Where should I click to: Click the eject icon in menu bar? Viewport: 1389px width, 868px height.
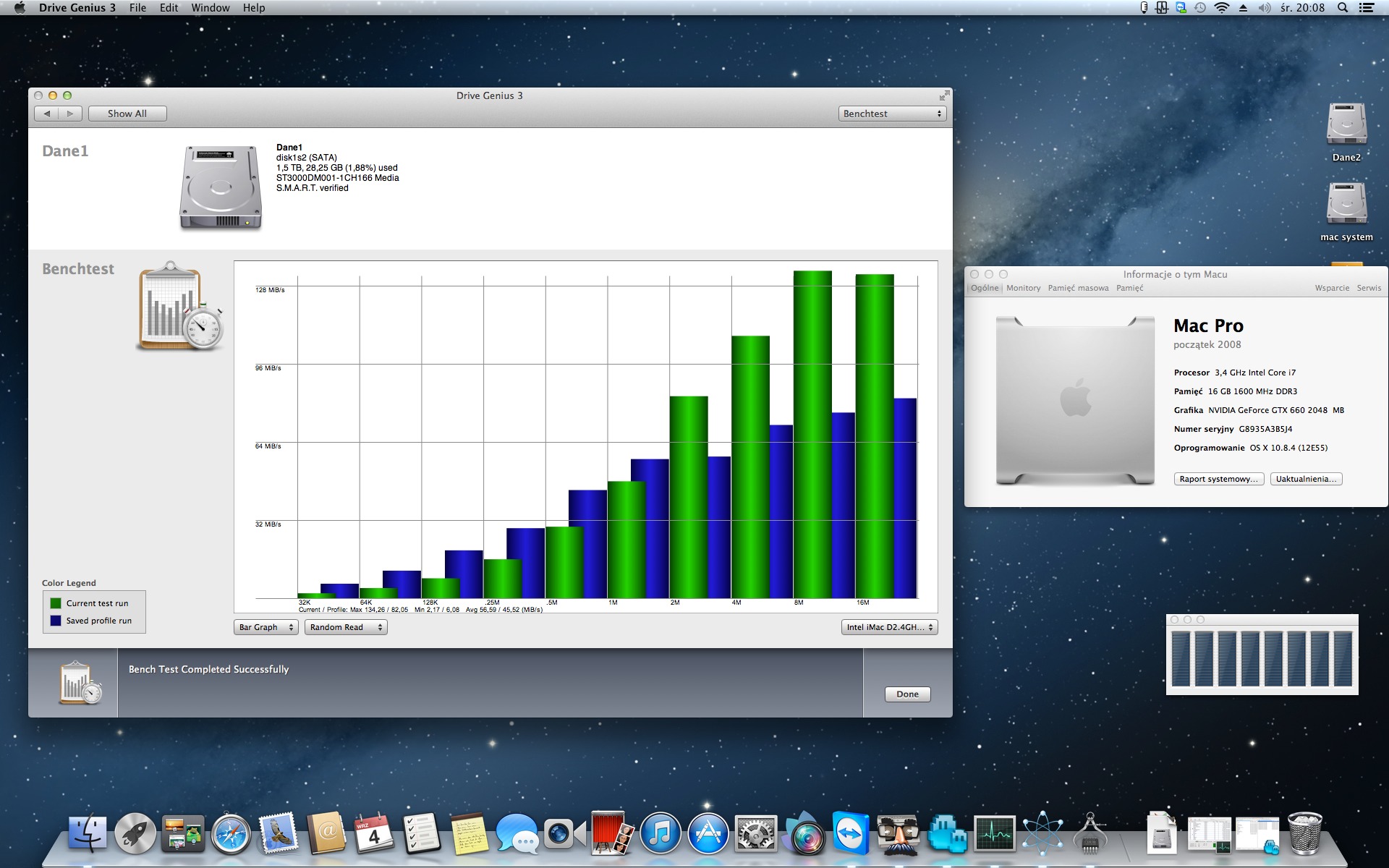[1243, 8]
